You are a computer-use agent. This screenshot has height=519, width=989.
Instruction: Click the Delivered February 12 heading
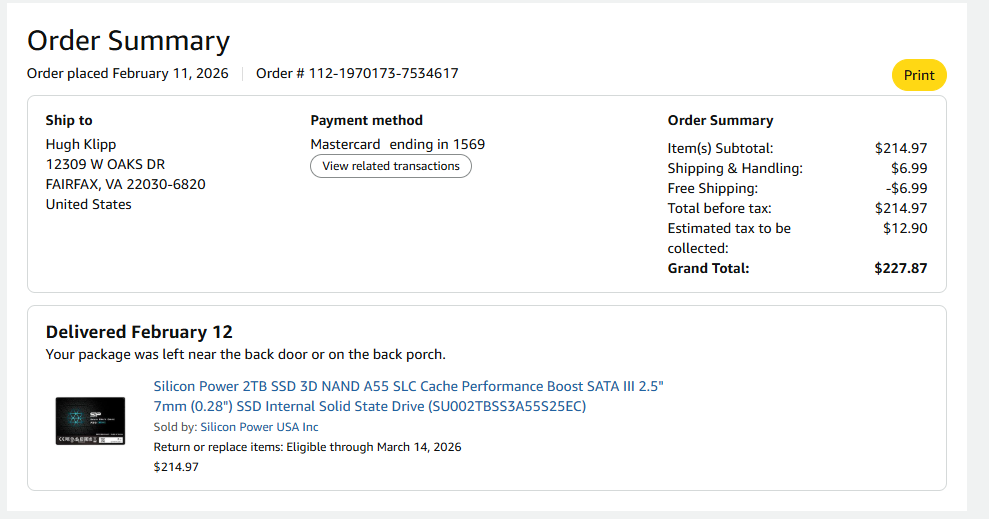tap(139, 332)
